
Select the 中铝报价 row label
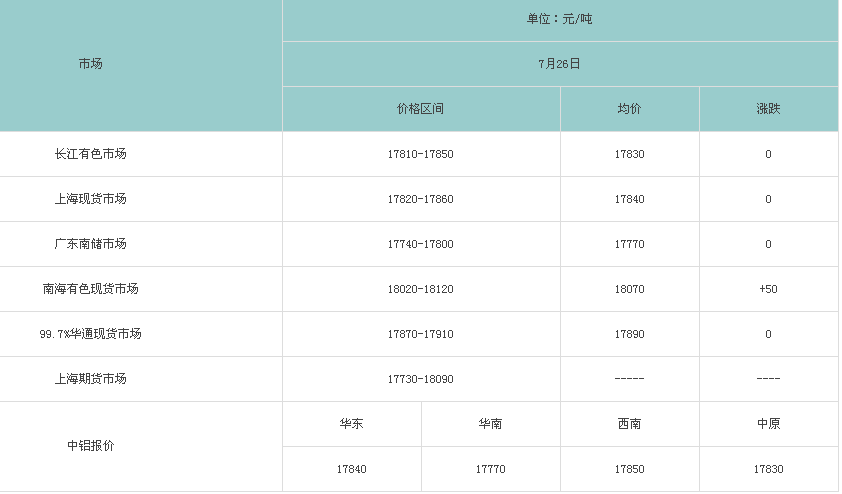pyautogui.click(x=90, y=446)
